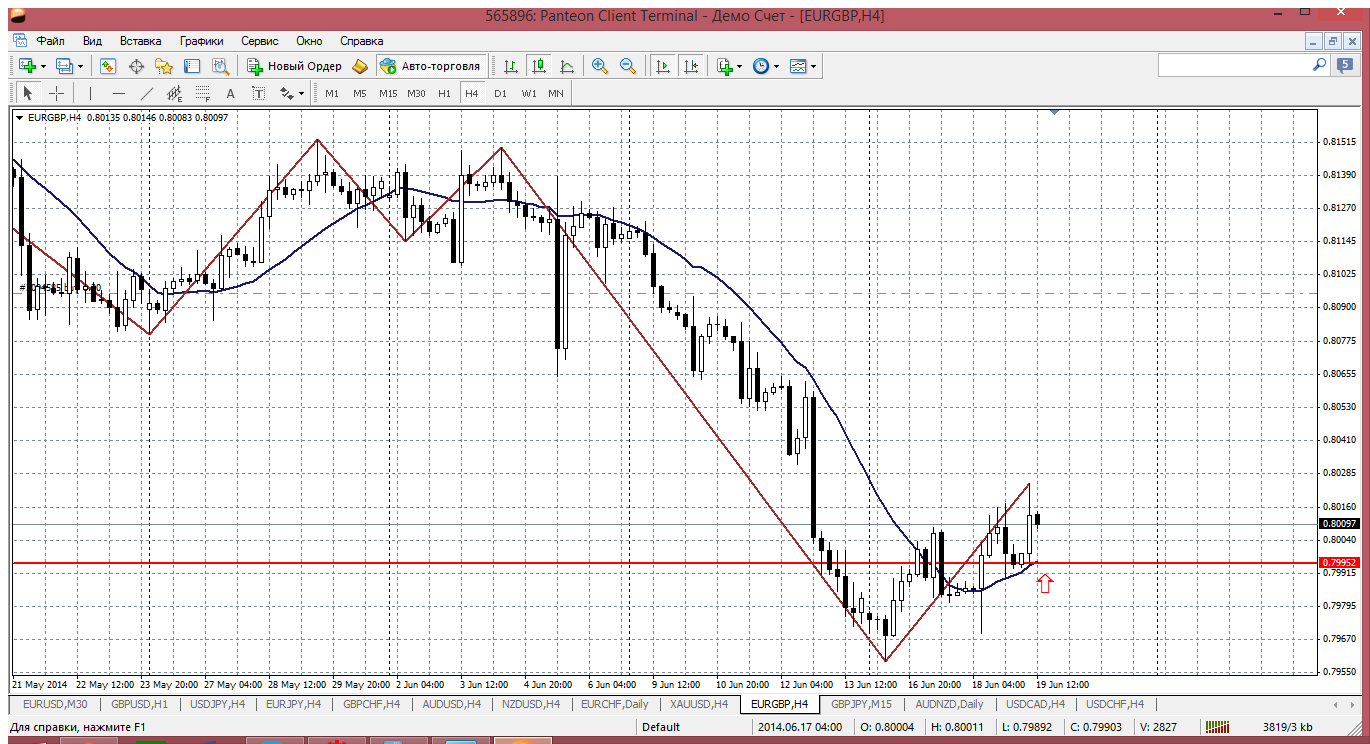The image size is (1370, 744).
Task: Select the Fibonacci retracement tool
Action: pyautogui.click(x=203, y=93)
